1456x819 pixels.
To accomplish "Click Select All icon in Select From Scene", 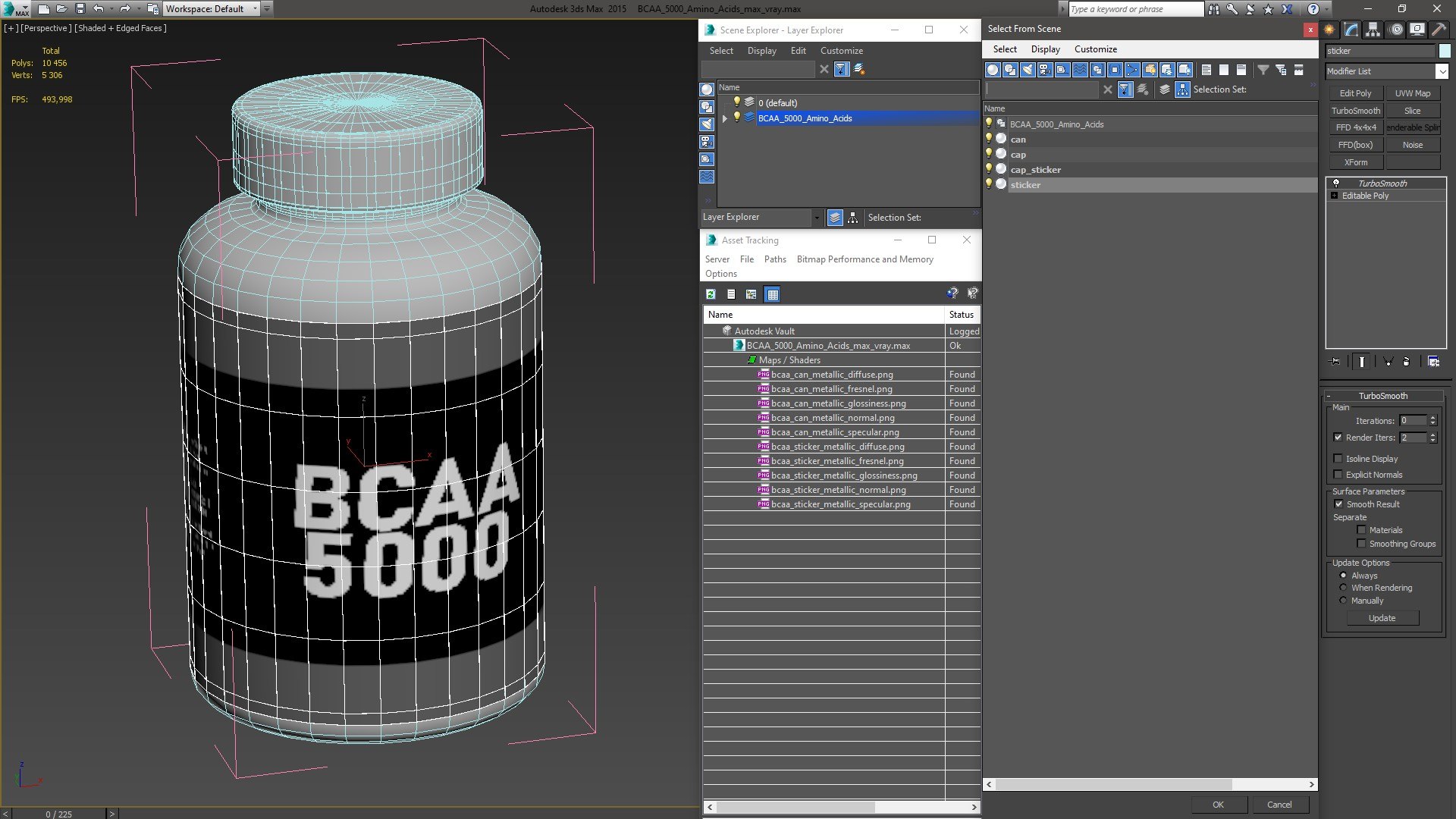I will click(1206, 70).
